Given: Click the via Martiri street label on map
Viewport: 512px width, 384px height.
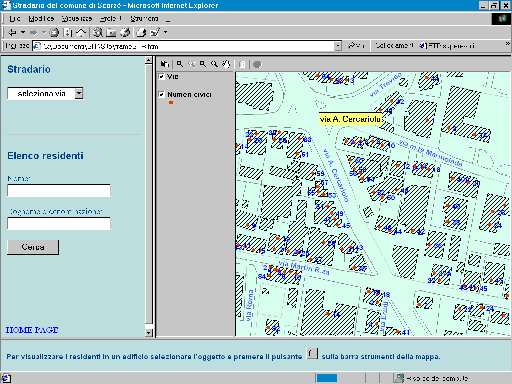Looking at the screenshot, I should (x=304, y=267).
